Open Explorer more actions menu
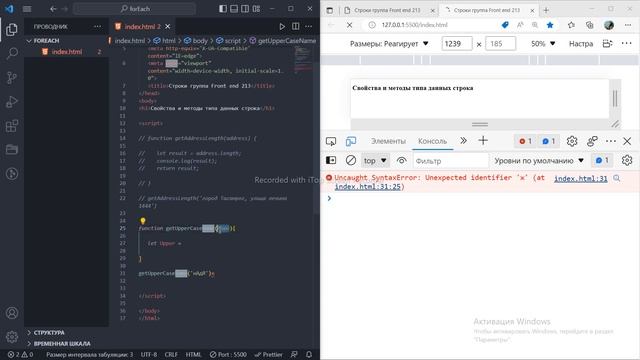The image size is (640, 360). 97,27
